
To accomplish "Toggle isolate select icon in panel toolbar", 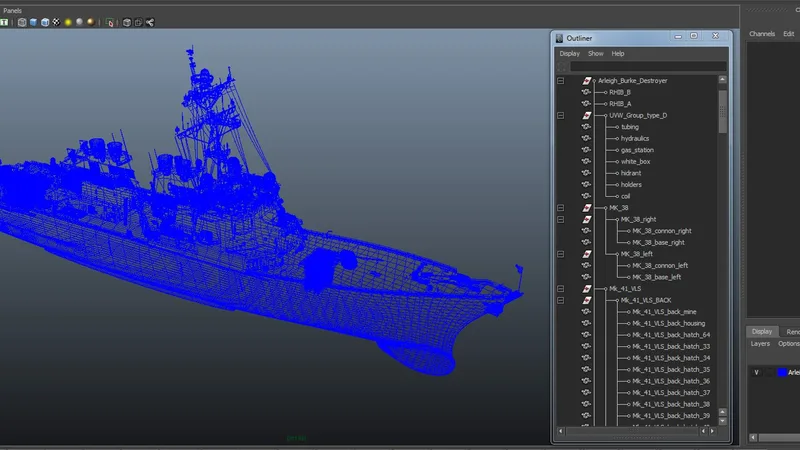I will [x=110, y=22].
